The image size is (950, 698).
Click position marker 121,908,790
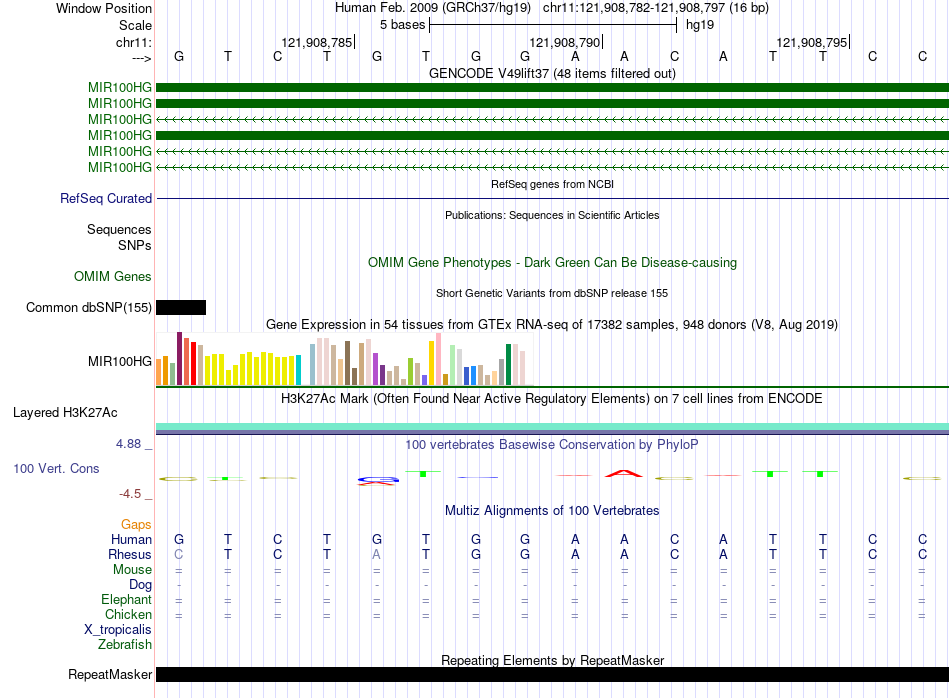[x=565, y=42]
